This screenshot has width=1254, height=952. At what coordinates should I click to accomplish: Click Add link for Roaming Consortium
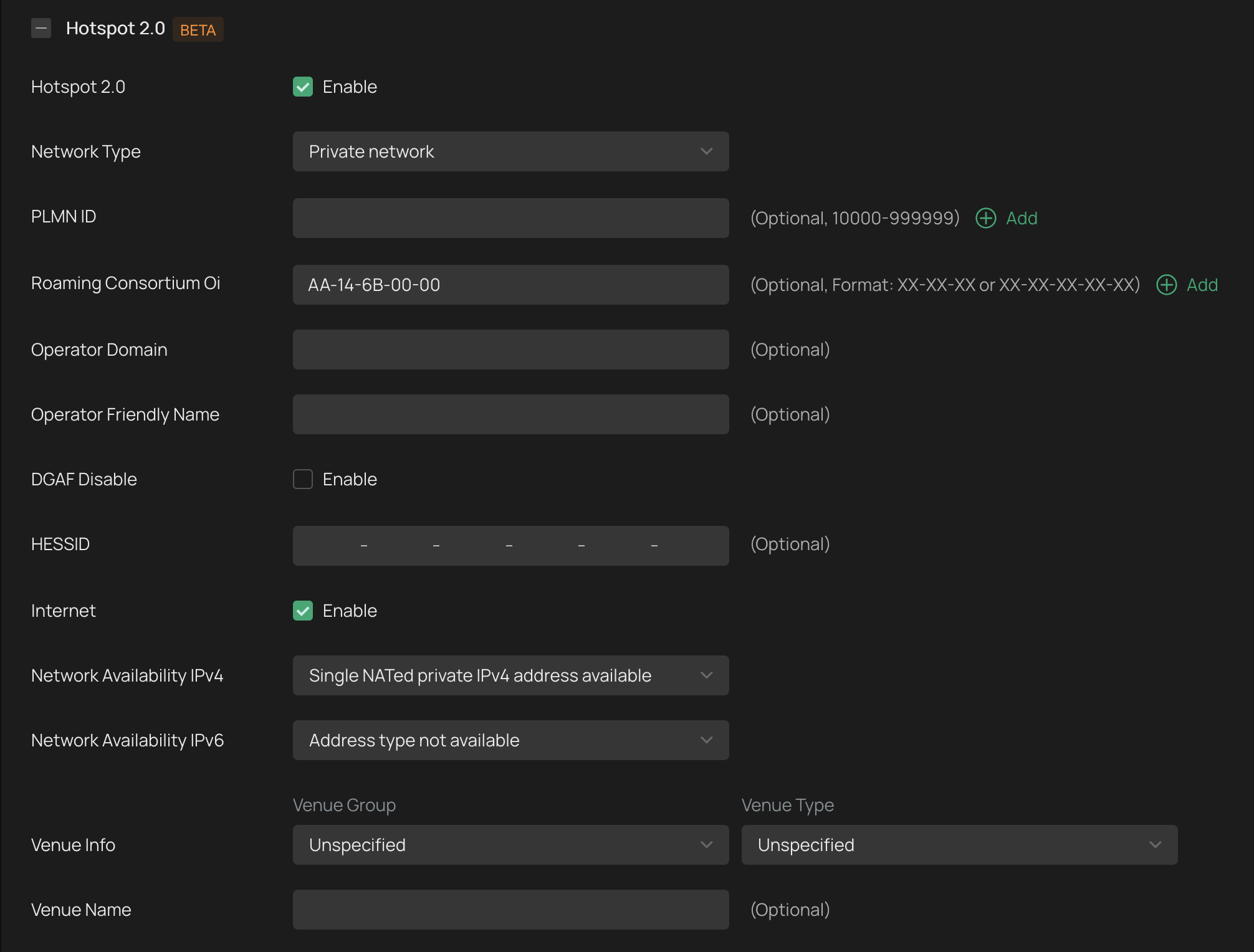click(1202, 285)
